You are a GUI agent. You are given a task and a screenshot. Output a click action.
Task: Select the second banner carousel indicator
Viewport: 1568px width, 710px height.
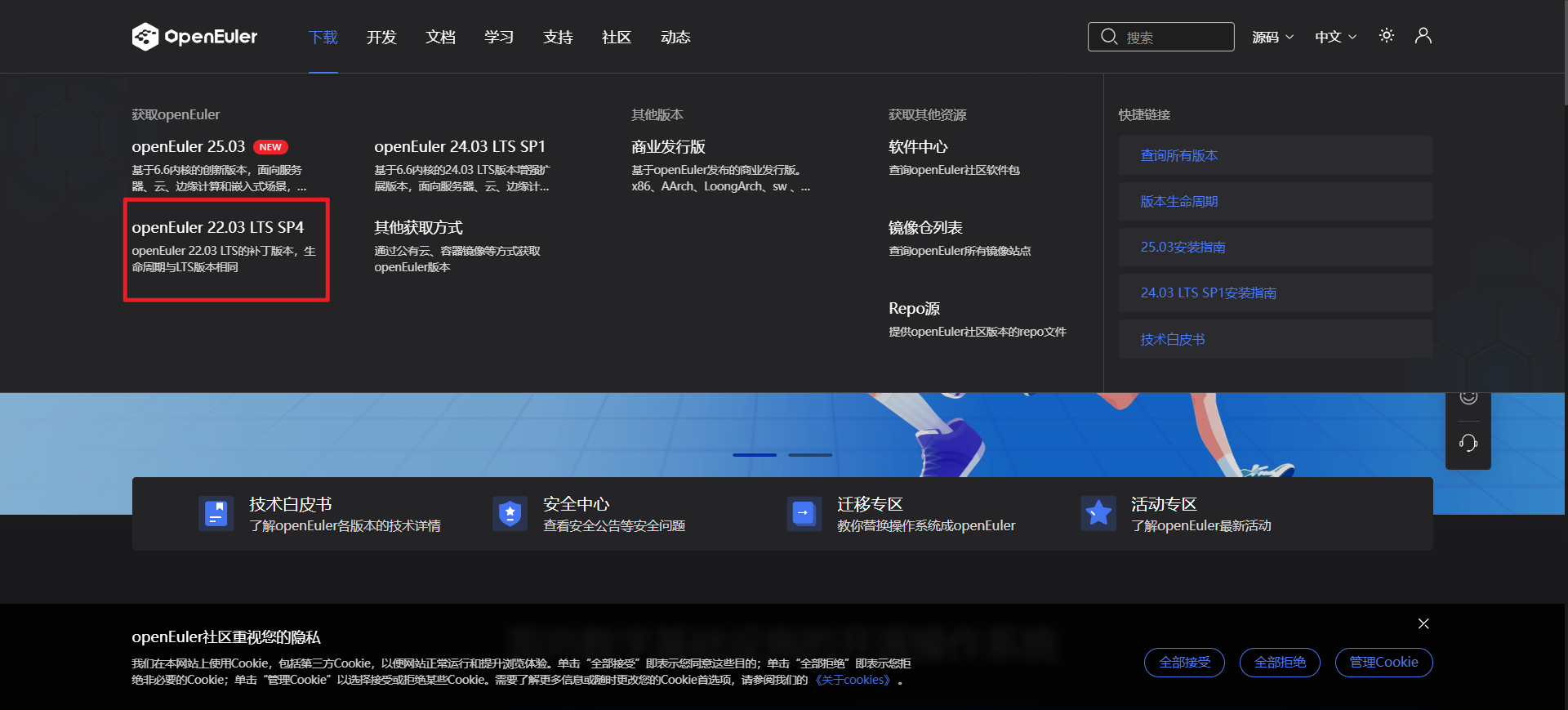click(810, 454)
